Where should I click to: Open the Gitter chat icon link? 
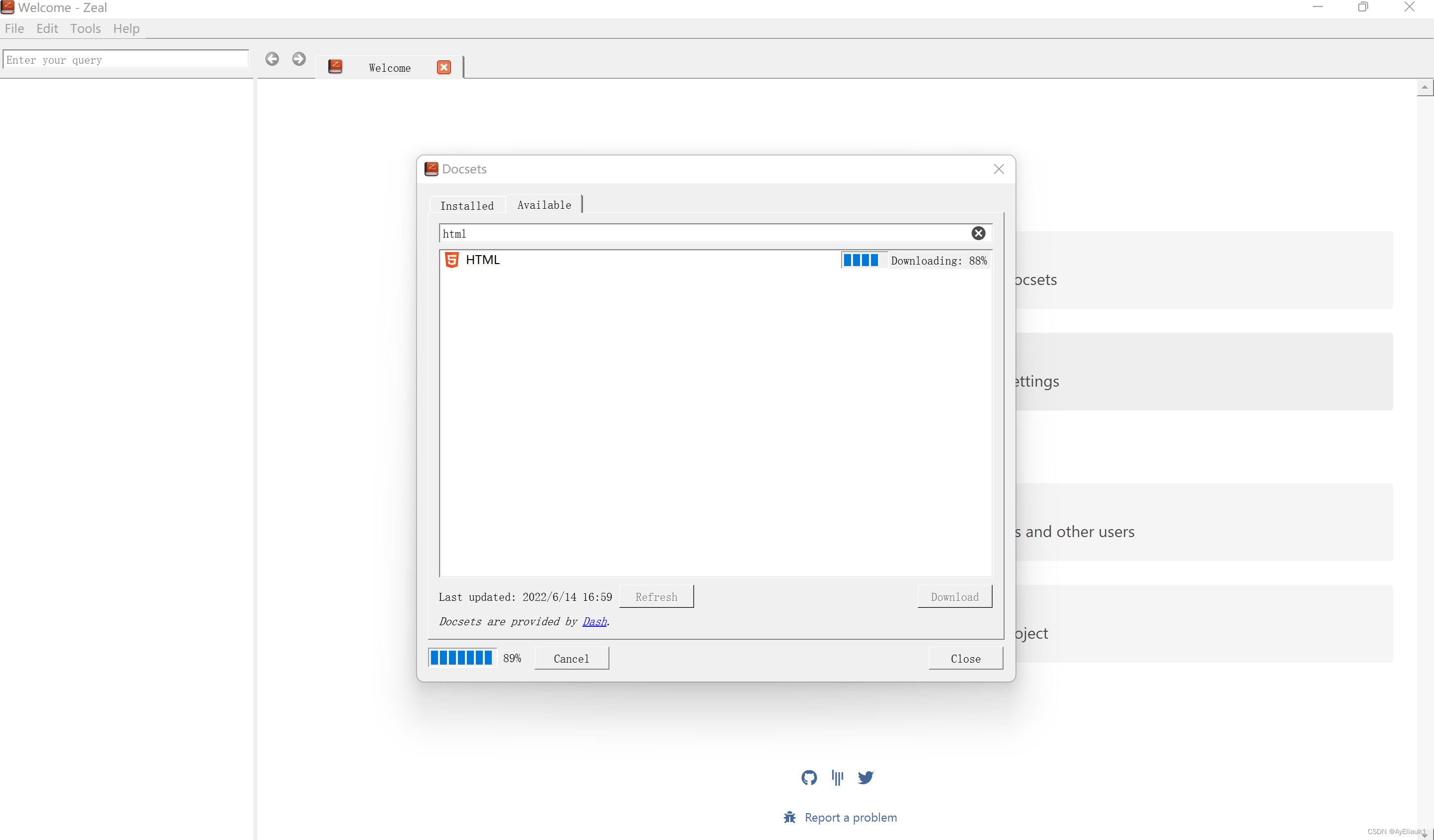[837, 777]
